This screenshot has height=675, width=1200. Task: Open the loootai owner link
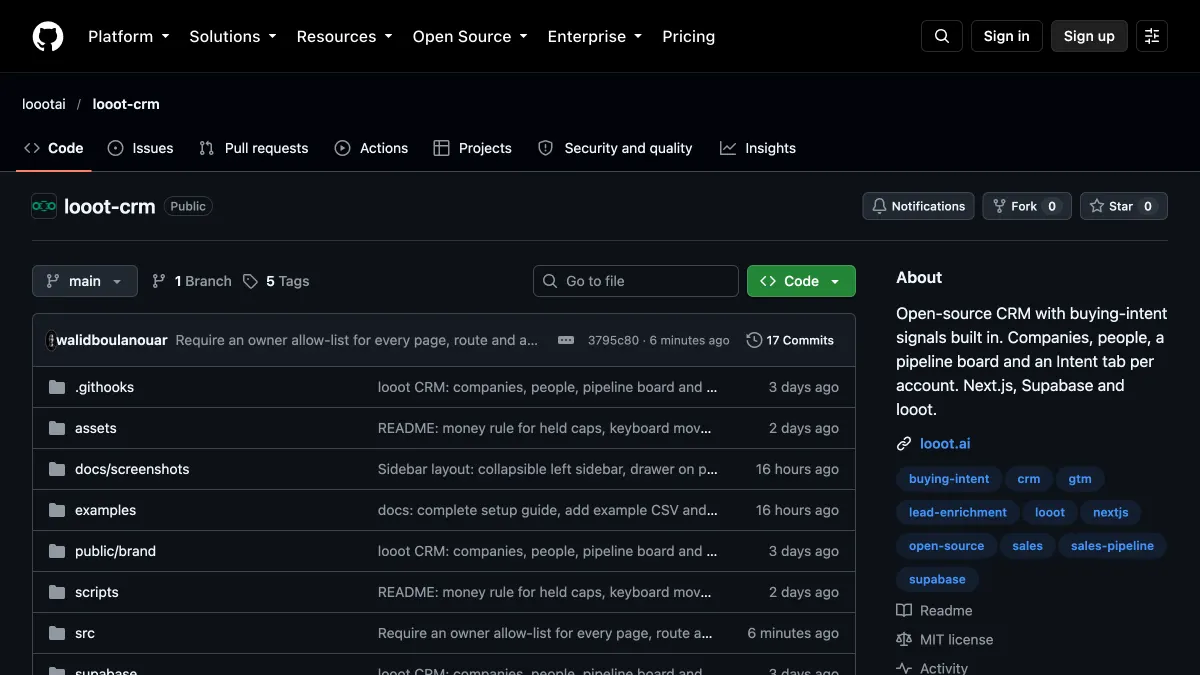pos(44,104)
